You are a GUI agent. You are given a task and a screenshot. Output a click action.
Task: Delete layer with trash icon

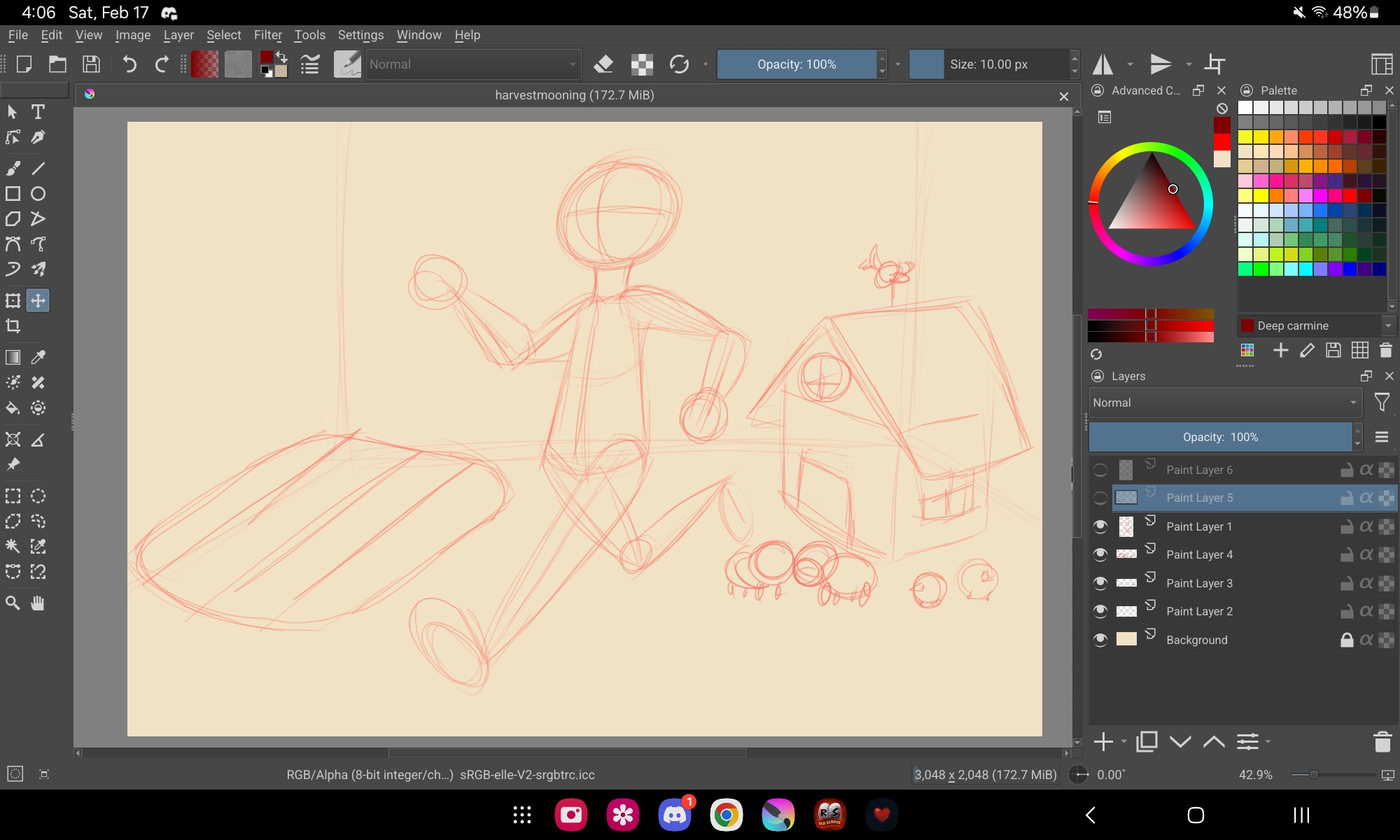[x=1382, y=742]
